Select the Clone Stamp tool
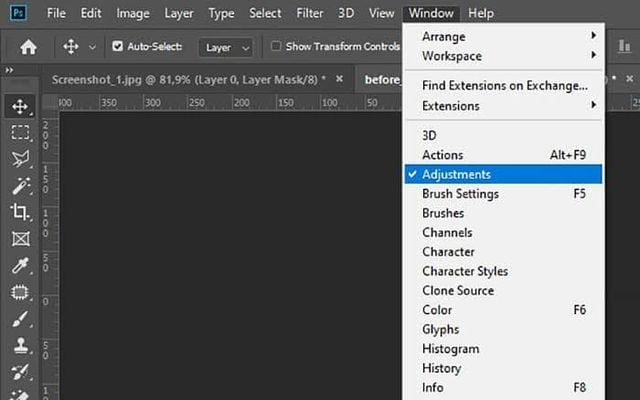 [20, 346]
